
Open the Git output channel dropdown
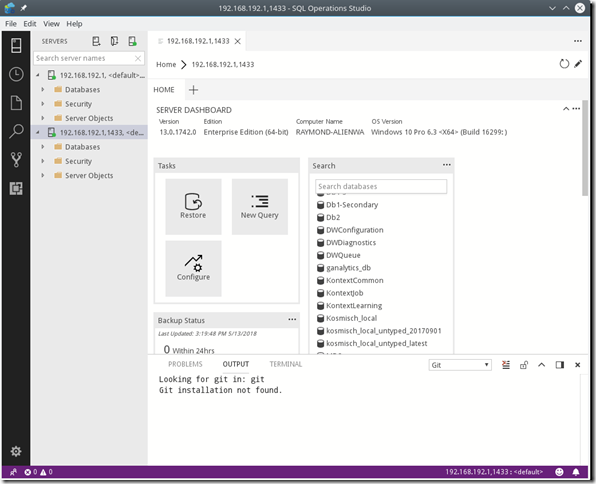point(460,365)
